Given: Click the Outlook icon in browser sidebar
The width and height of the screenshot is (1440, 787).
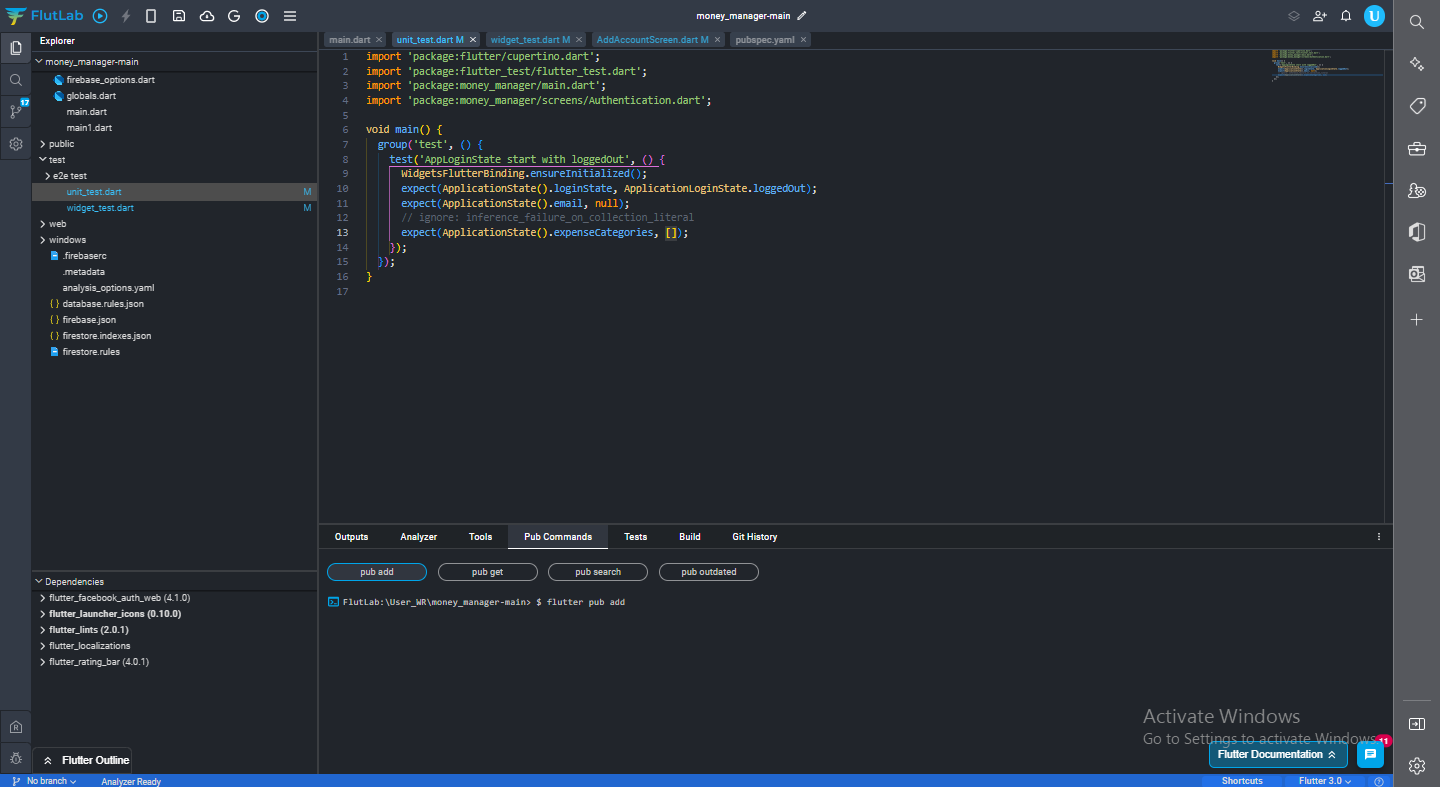Looking at the screenshot, I should 1417,274.
